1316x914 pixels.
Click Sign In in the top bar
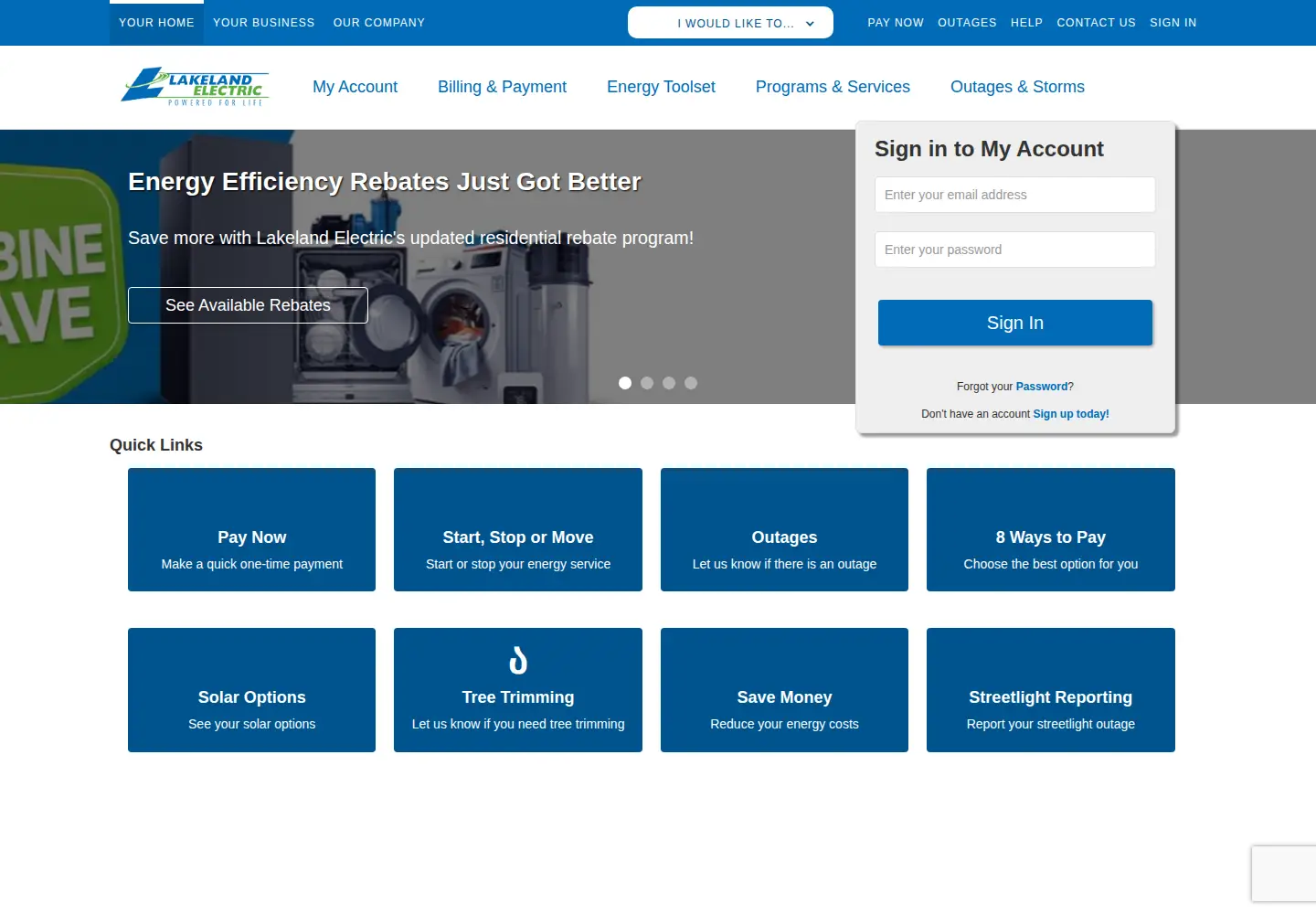(x=1173, y=23)
